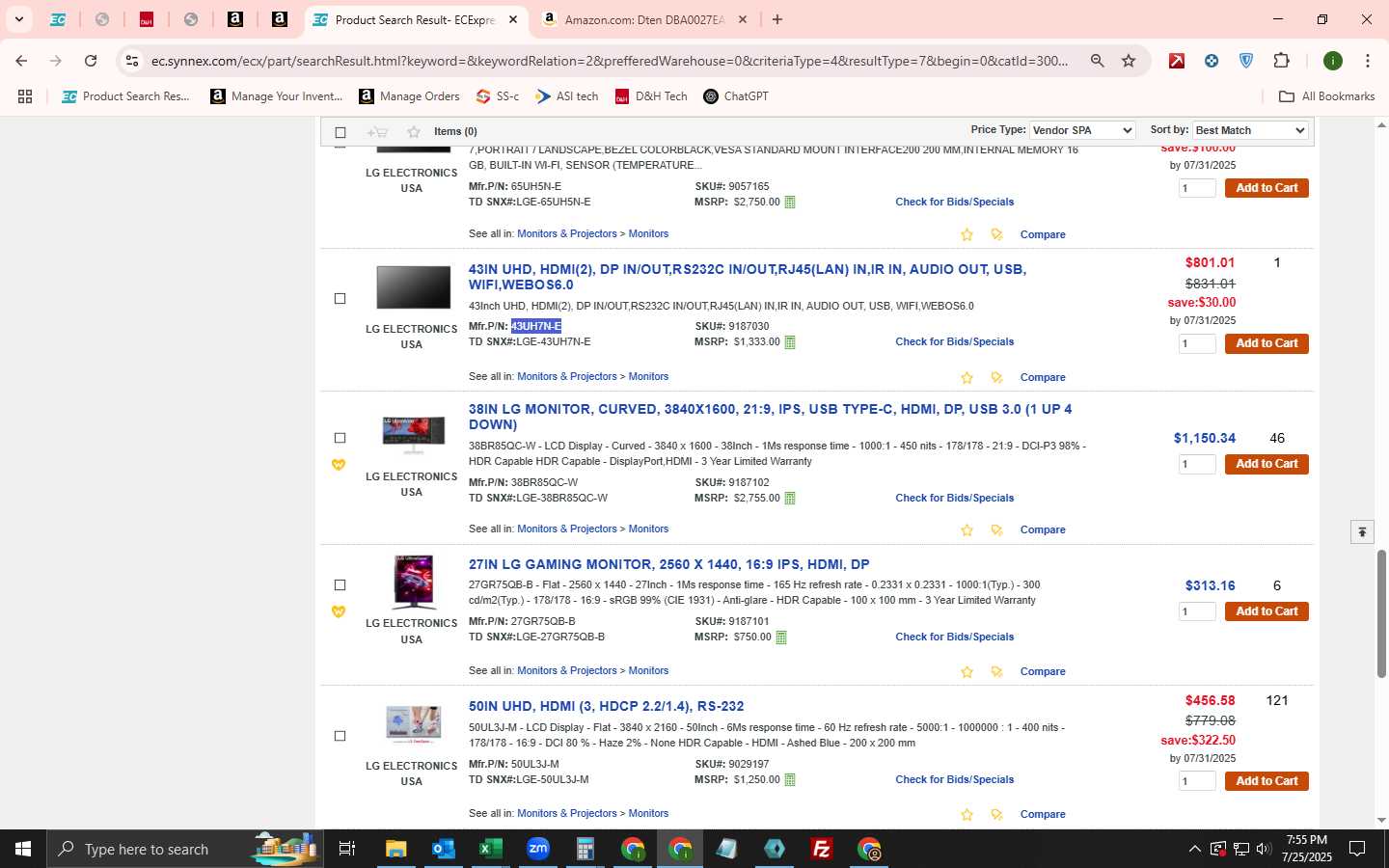Screen dimensions: 1389x868
Task: Click the MSRP spreadsheet icon for 38BR85QC-W
Action: 790,499
